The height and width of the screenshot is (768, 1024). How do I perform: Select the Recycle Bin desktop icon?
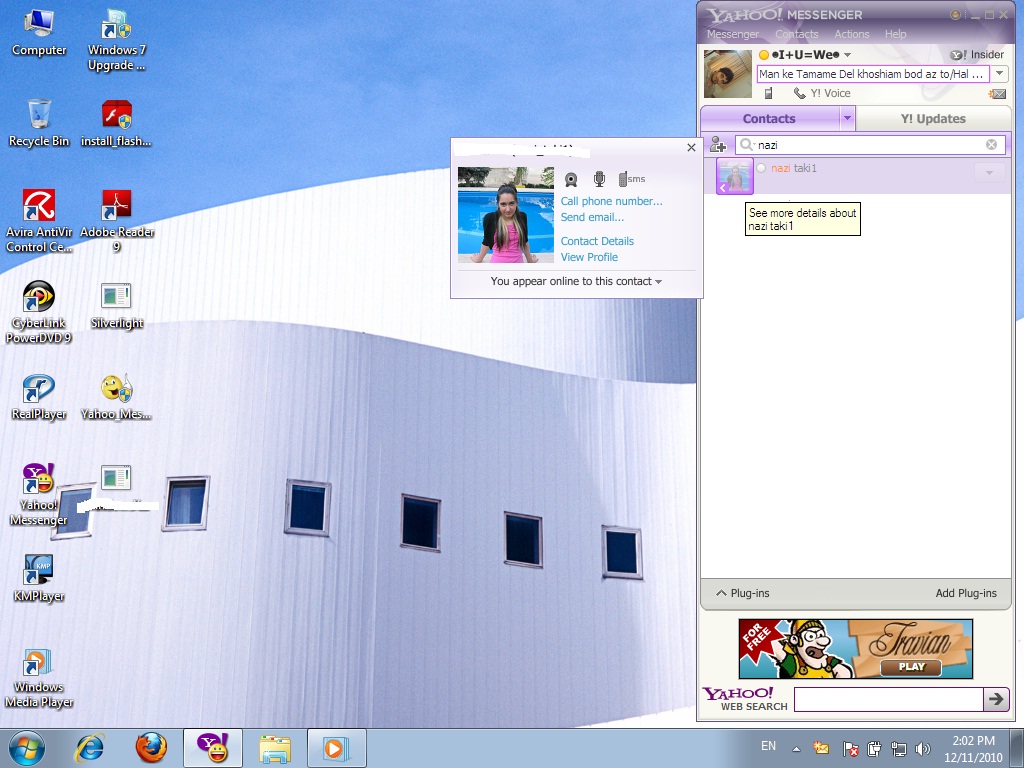click(x=39, y=123)
